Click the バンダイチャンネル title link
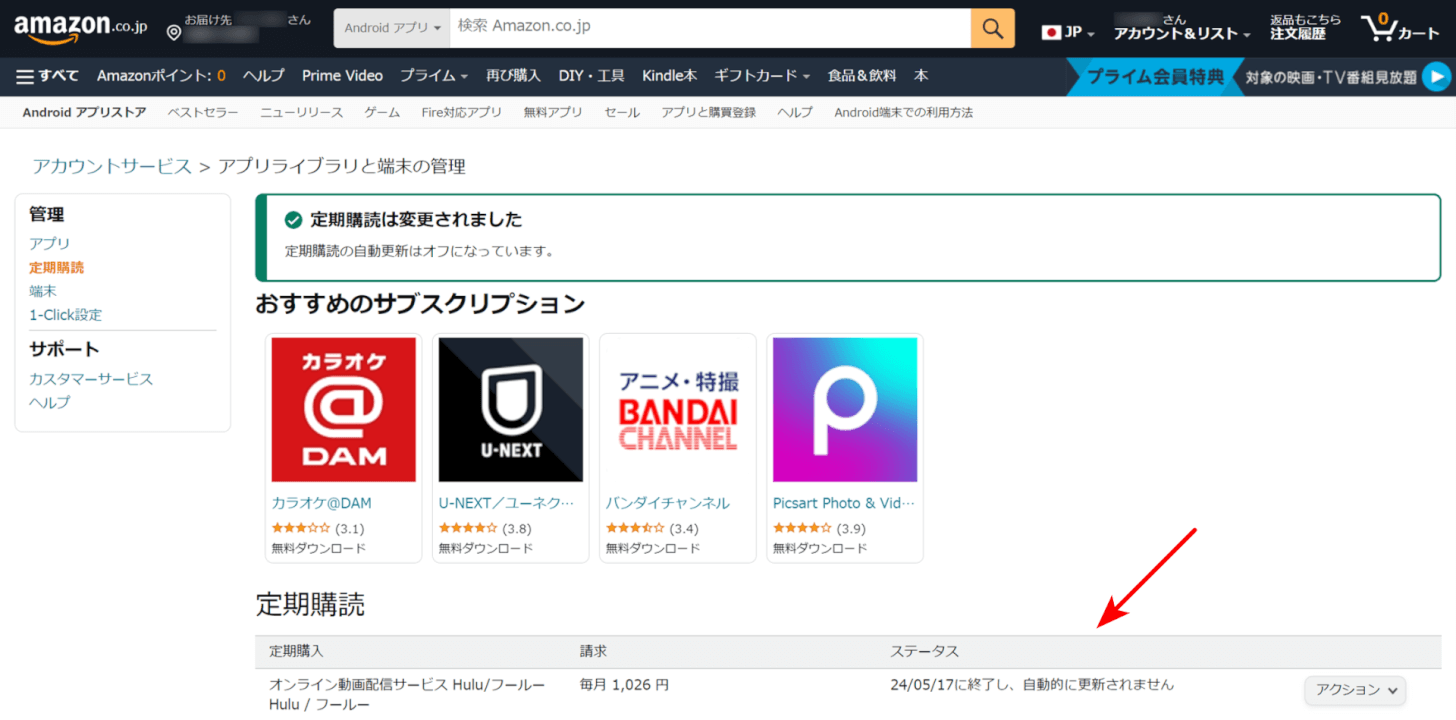Image resolution: width=1456 pixels, height=720 pixels. tap(668, 503)
